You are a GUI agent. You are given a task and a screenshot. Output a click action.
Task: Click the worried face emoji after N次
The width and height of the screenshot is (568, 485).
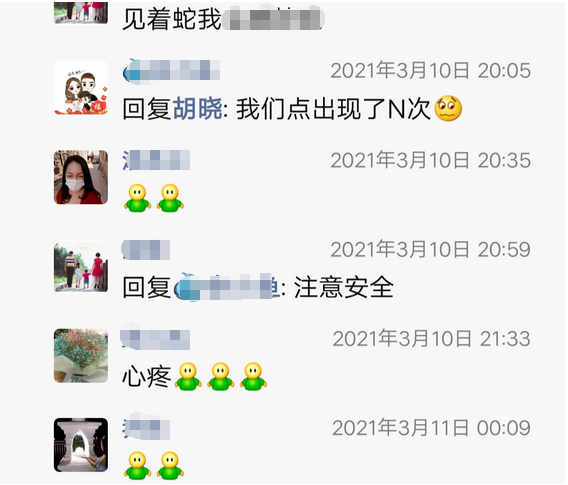pos(448,108)
